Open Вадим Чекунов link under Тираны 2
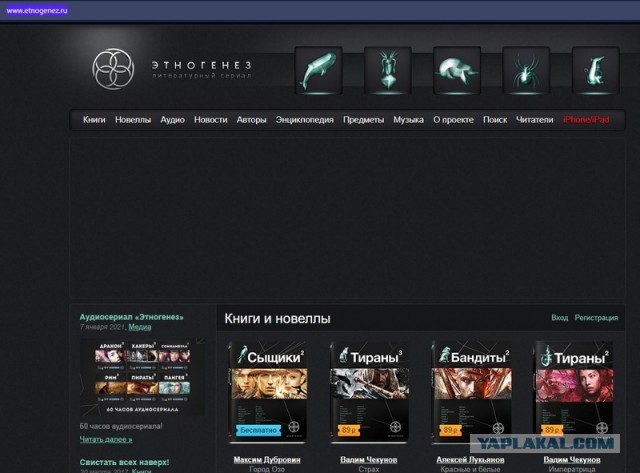640x473 pixels. 572,460
